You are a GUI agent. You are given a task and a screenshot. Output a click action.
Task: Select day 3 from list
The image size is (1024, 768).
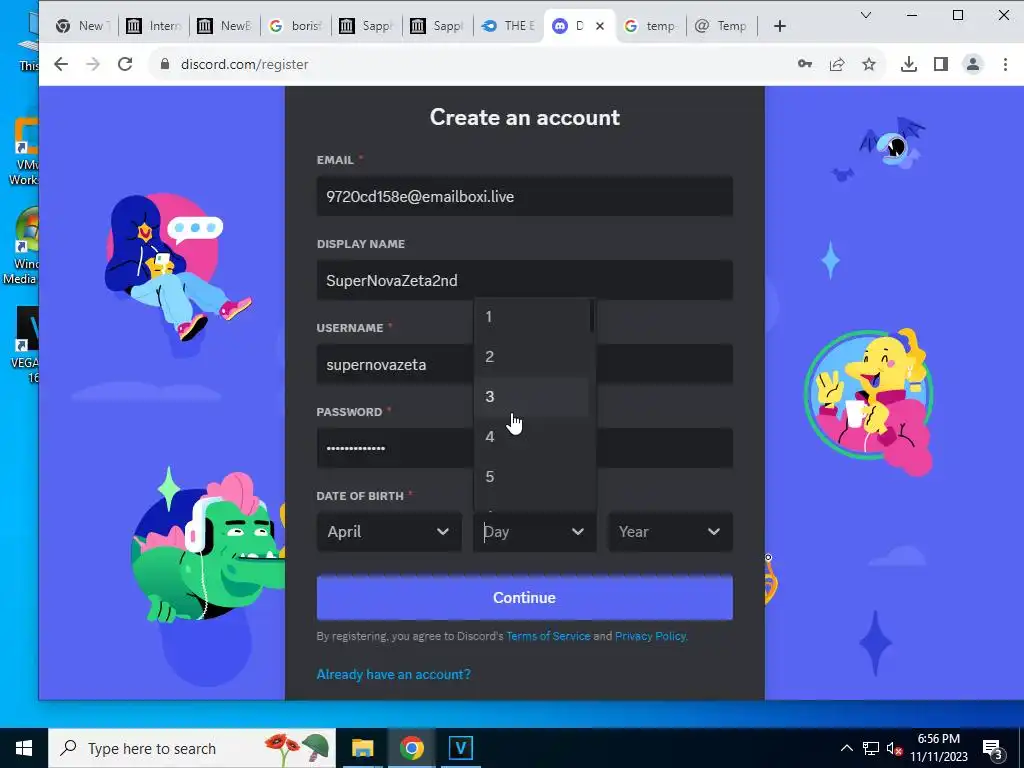tap(532, 396)
